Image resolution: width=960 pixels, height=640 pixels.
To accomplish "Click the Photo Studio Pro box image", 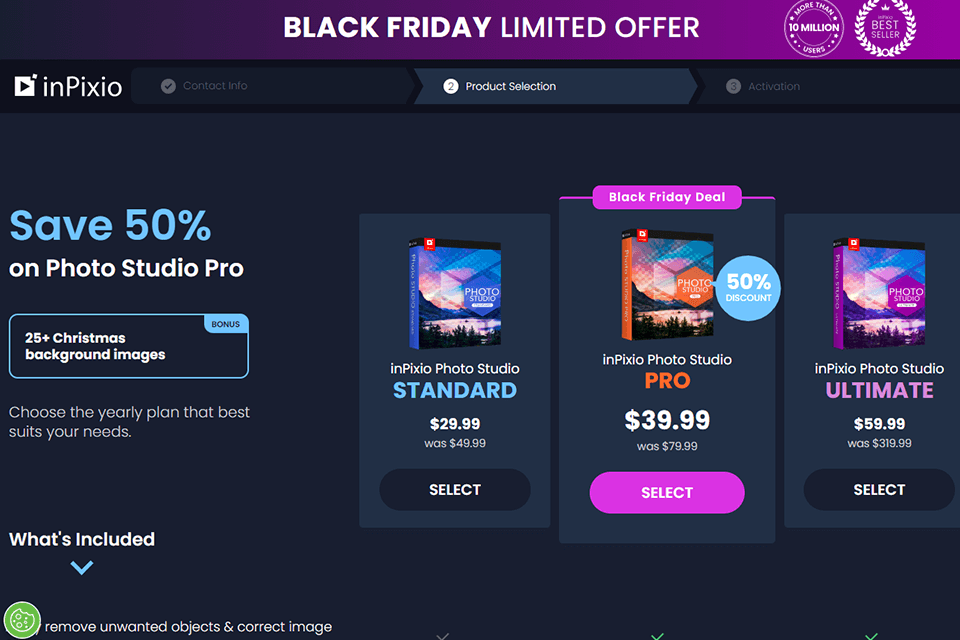I will pos(663,286).
